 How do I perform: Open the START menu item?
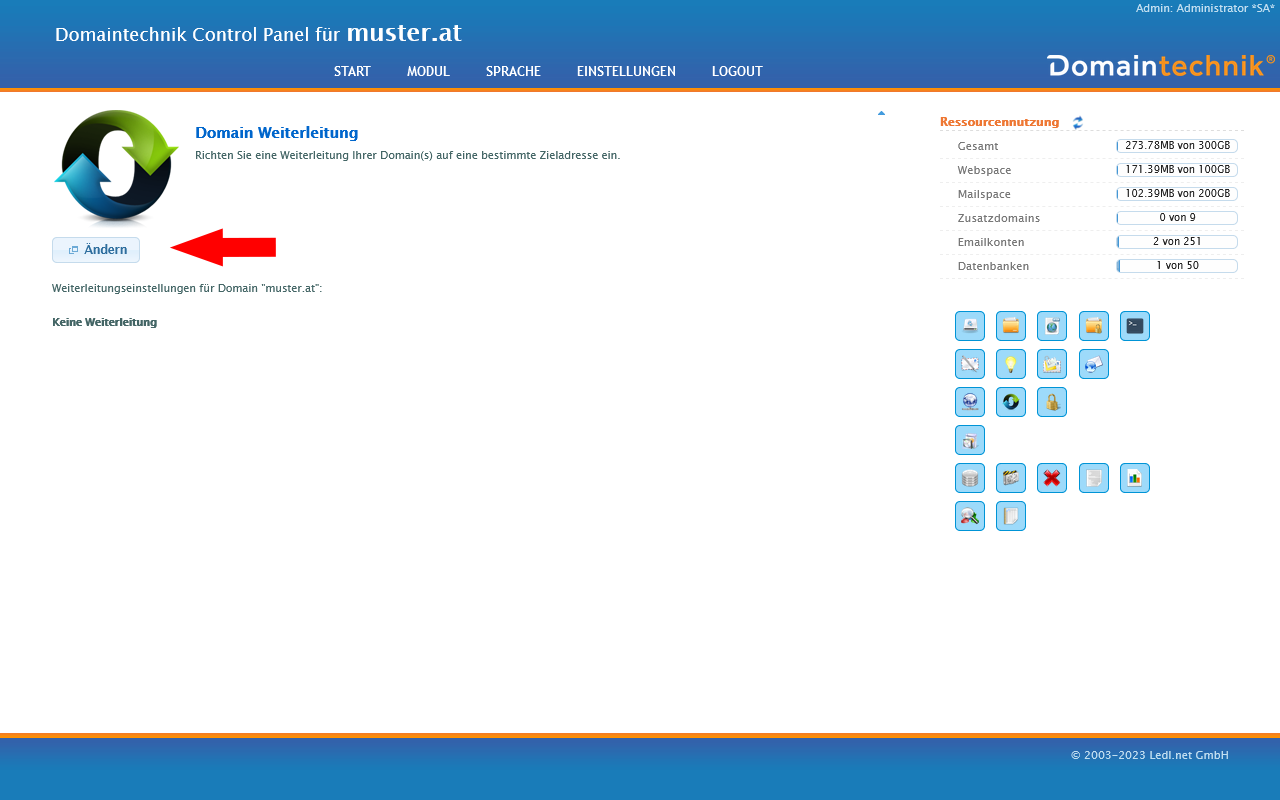pyautogui.click(x=352, y=71)
